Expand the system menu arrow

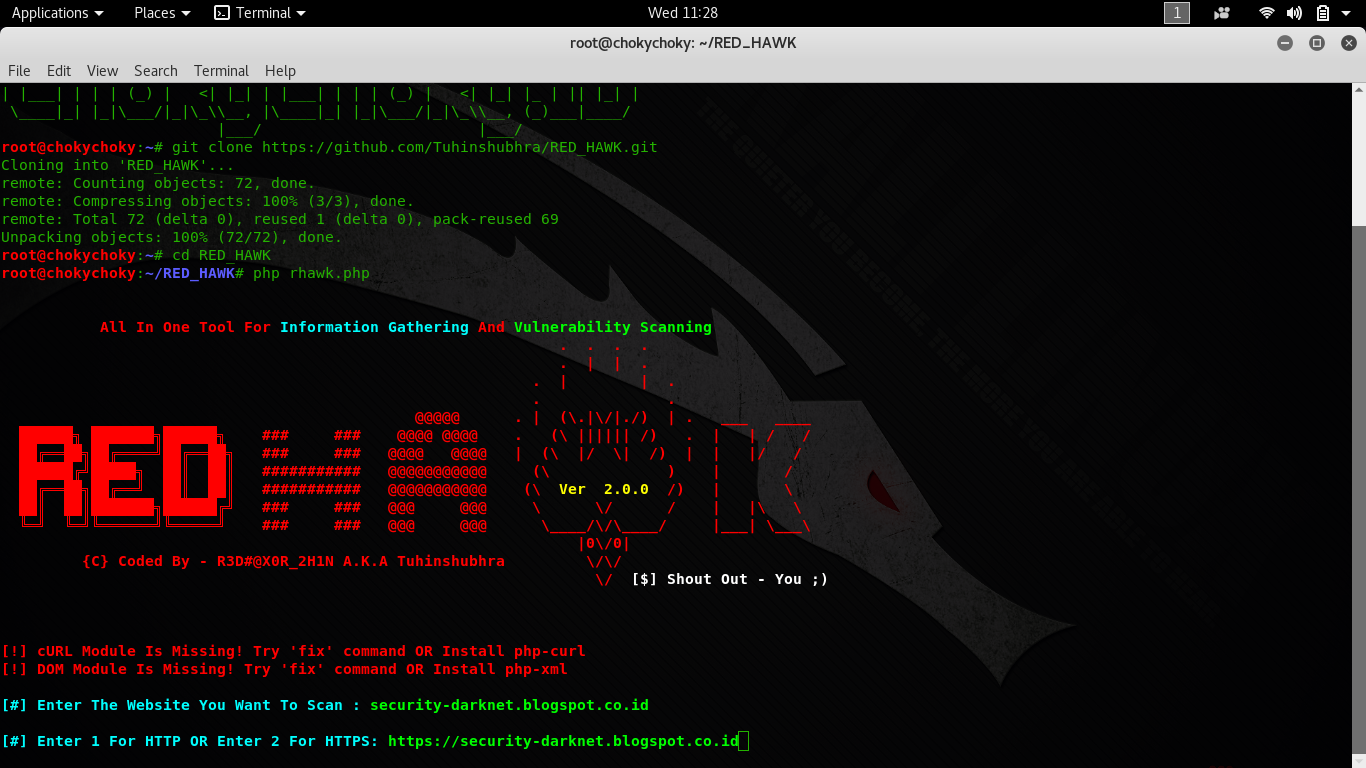point(1347,13)
